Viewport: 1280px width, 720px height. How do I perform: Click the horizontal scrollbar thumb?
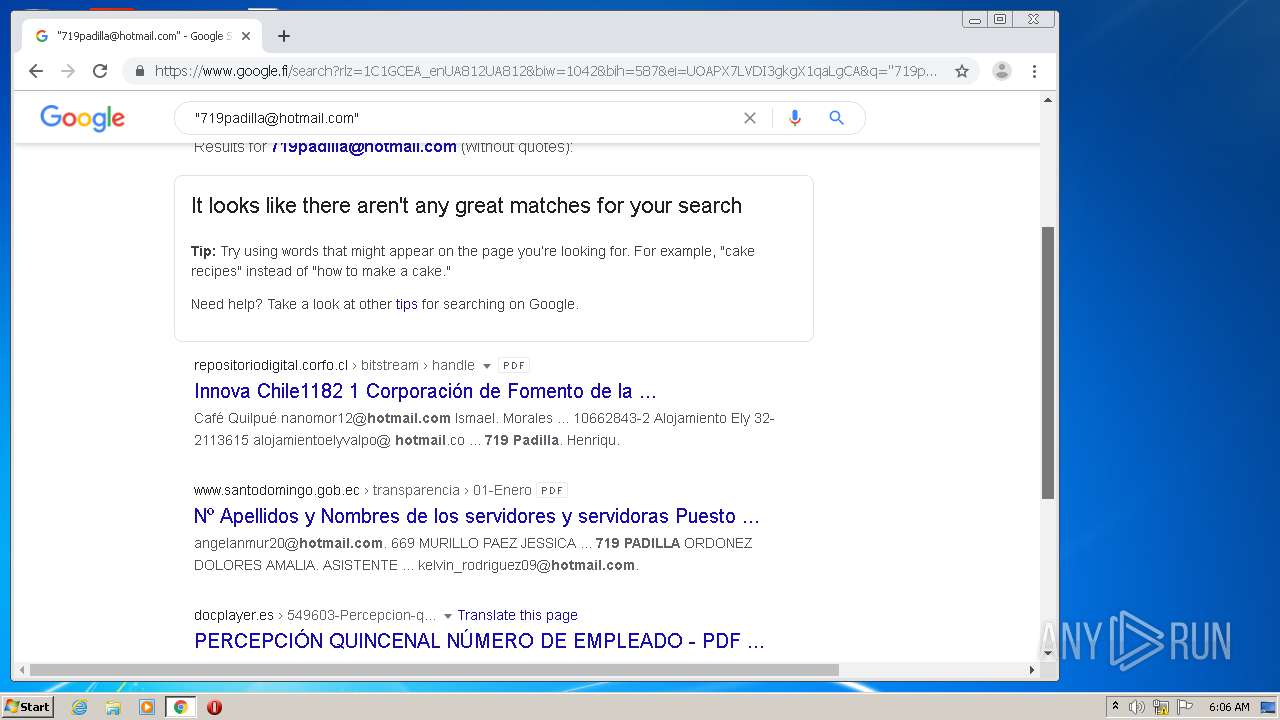pyautogui.click(x=434, y=670)
